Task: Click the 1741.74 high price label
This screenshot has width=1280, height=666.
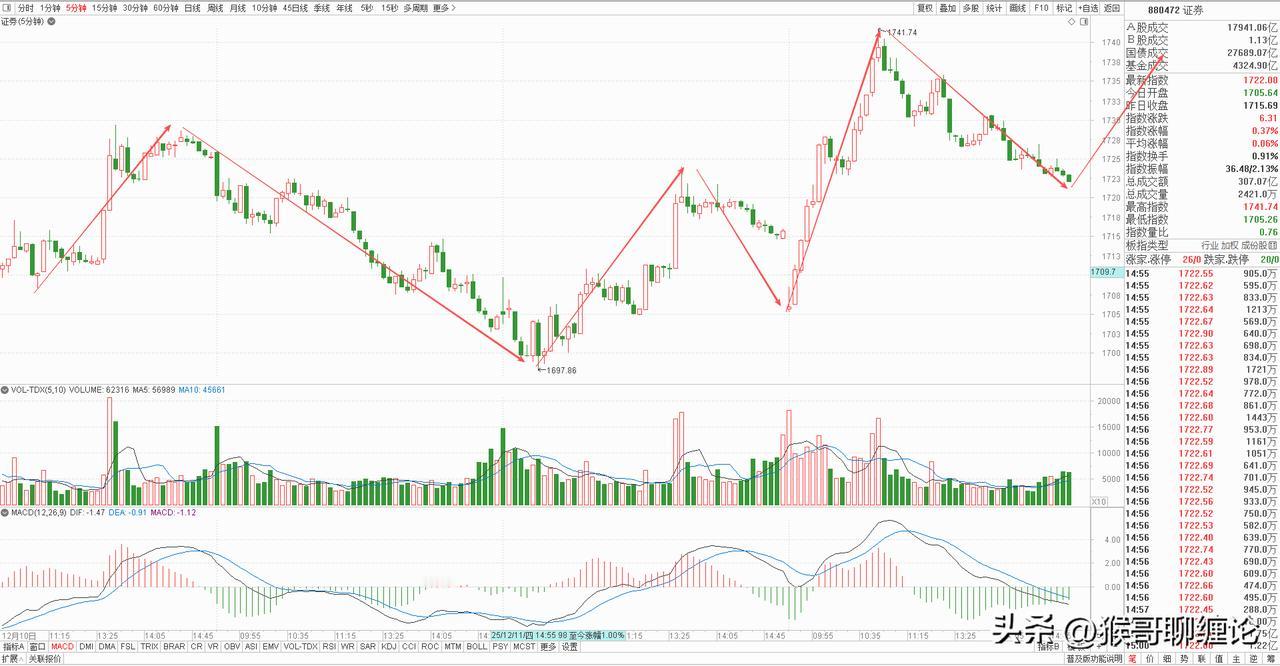Action: coord(901,33)
